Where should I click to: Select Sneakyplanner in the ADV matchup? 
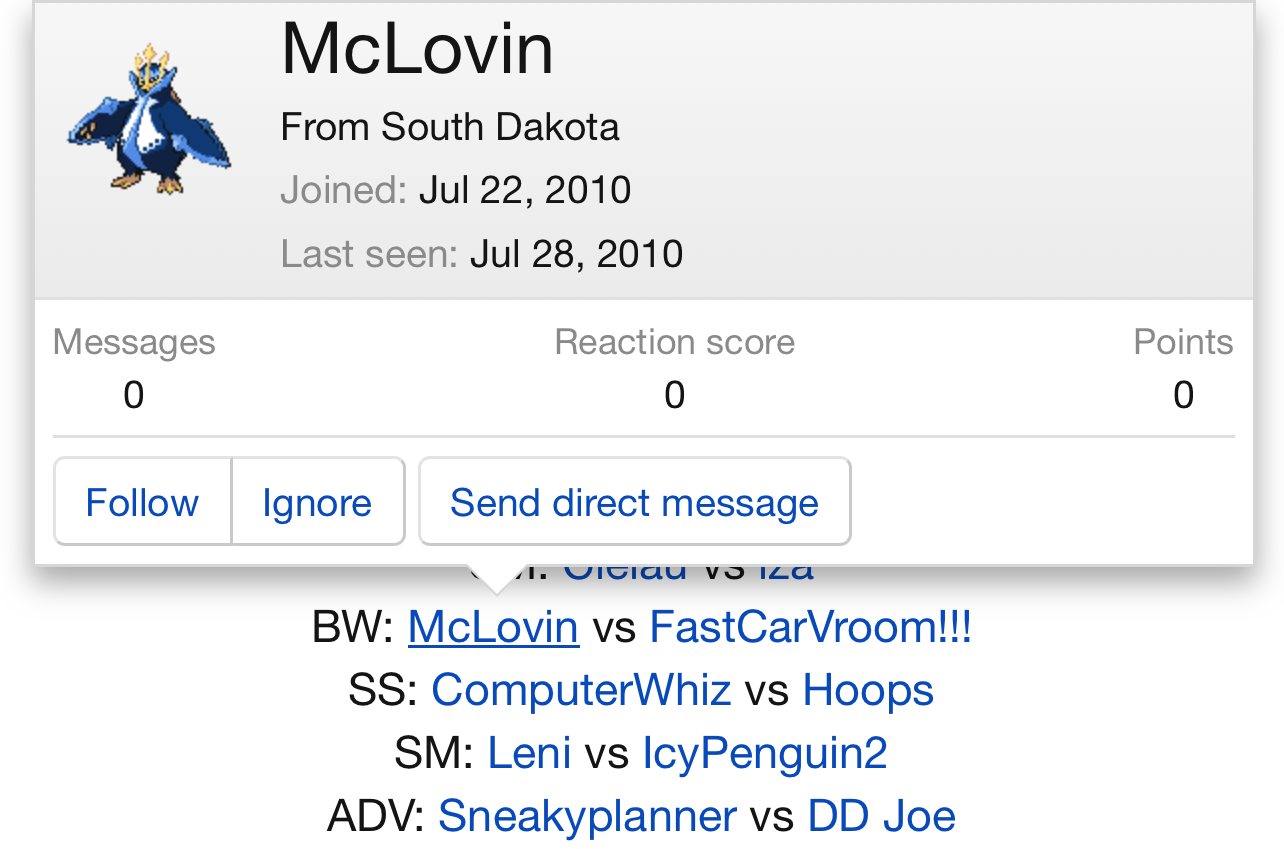coord(587,816)
